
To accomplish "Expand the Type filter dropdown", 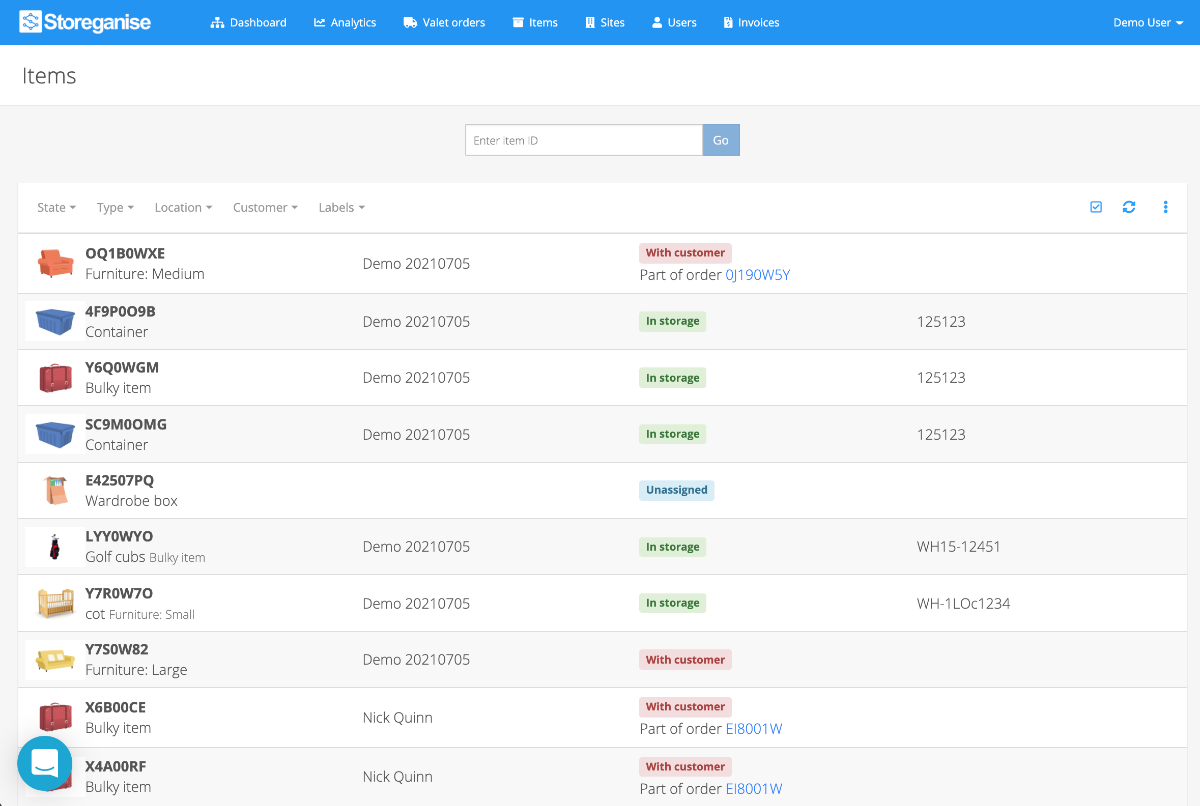I will click(115, 208).
